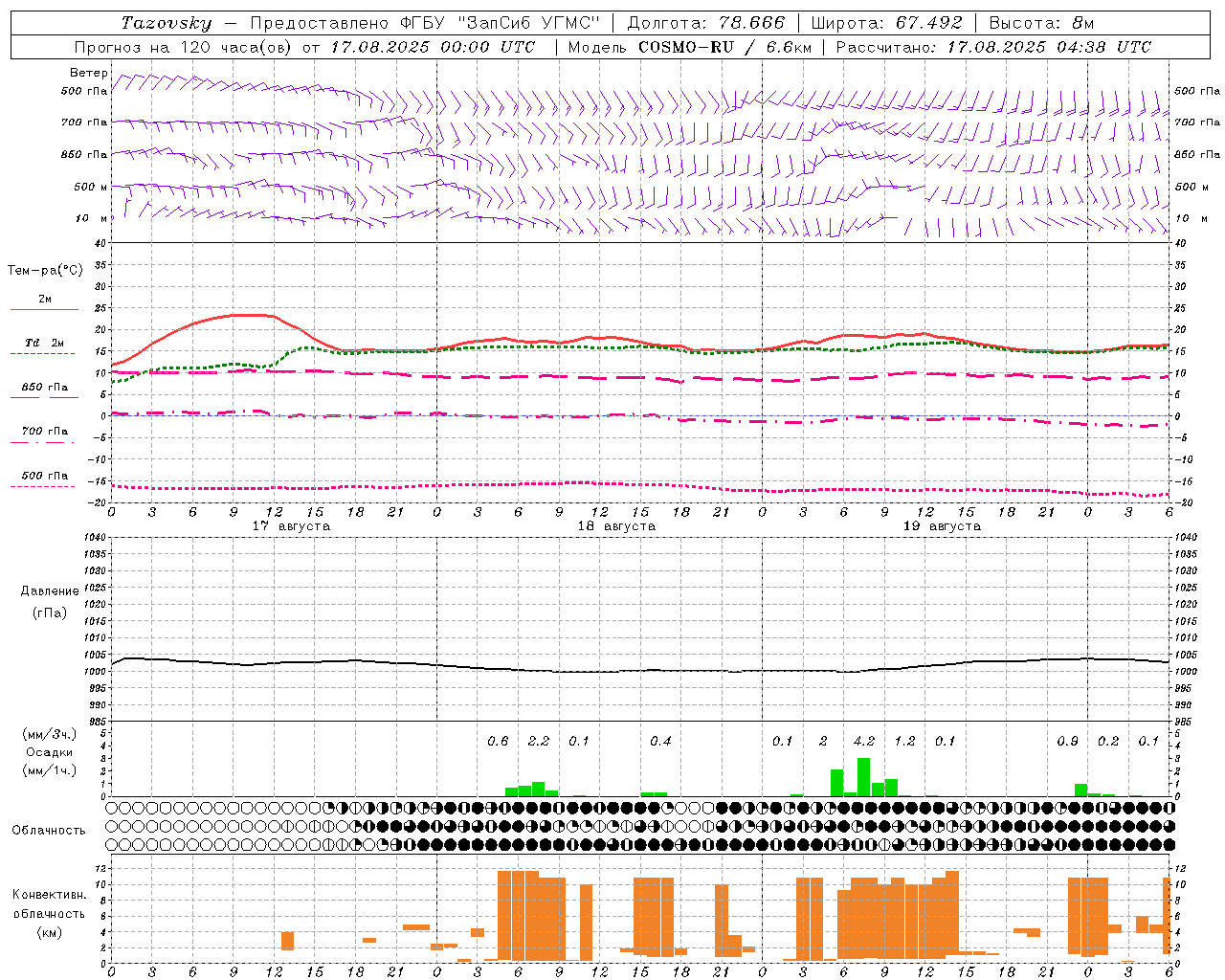This screenshot has width=1225, height=980.
Task: Click the 4.2 precipitation value
Action: click(863, 742)
